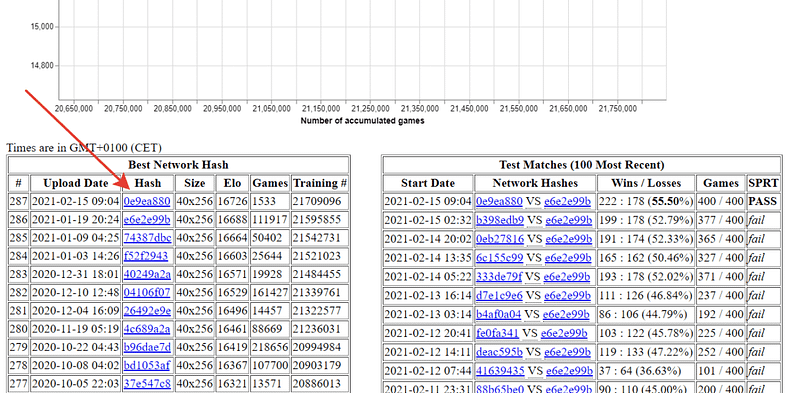Screen dimensions: 788x393
Task: Click Test Matches (100 Most Recent) title
Action: click(581, 165)
